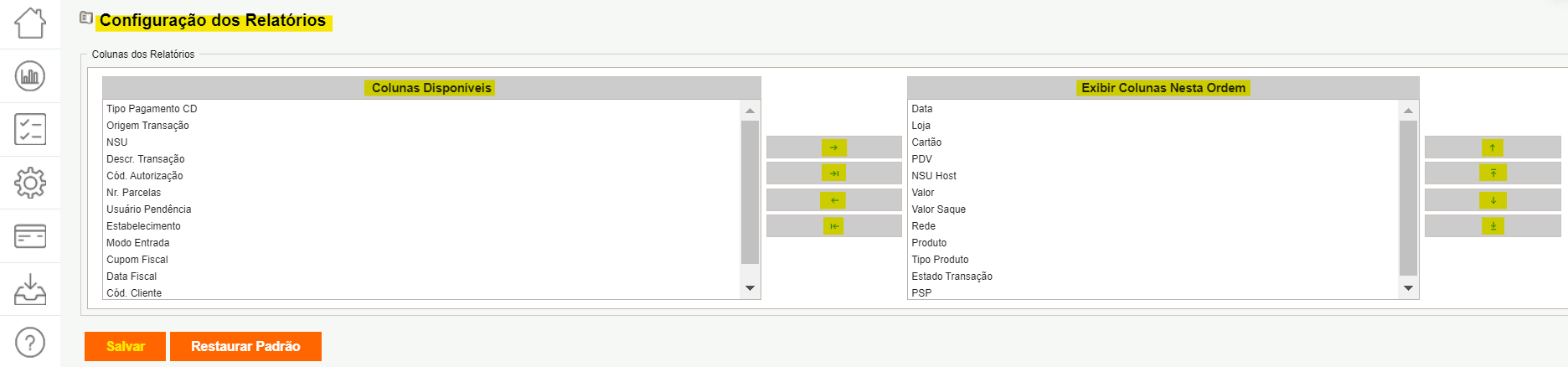This screenshot has width=1568, height=367.
Task: Select Tipo Pagamento CD in available columns
Action: [422, 109]
